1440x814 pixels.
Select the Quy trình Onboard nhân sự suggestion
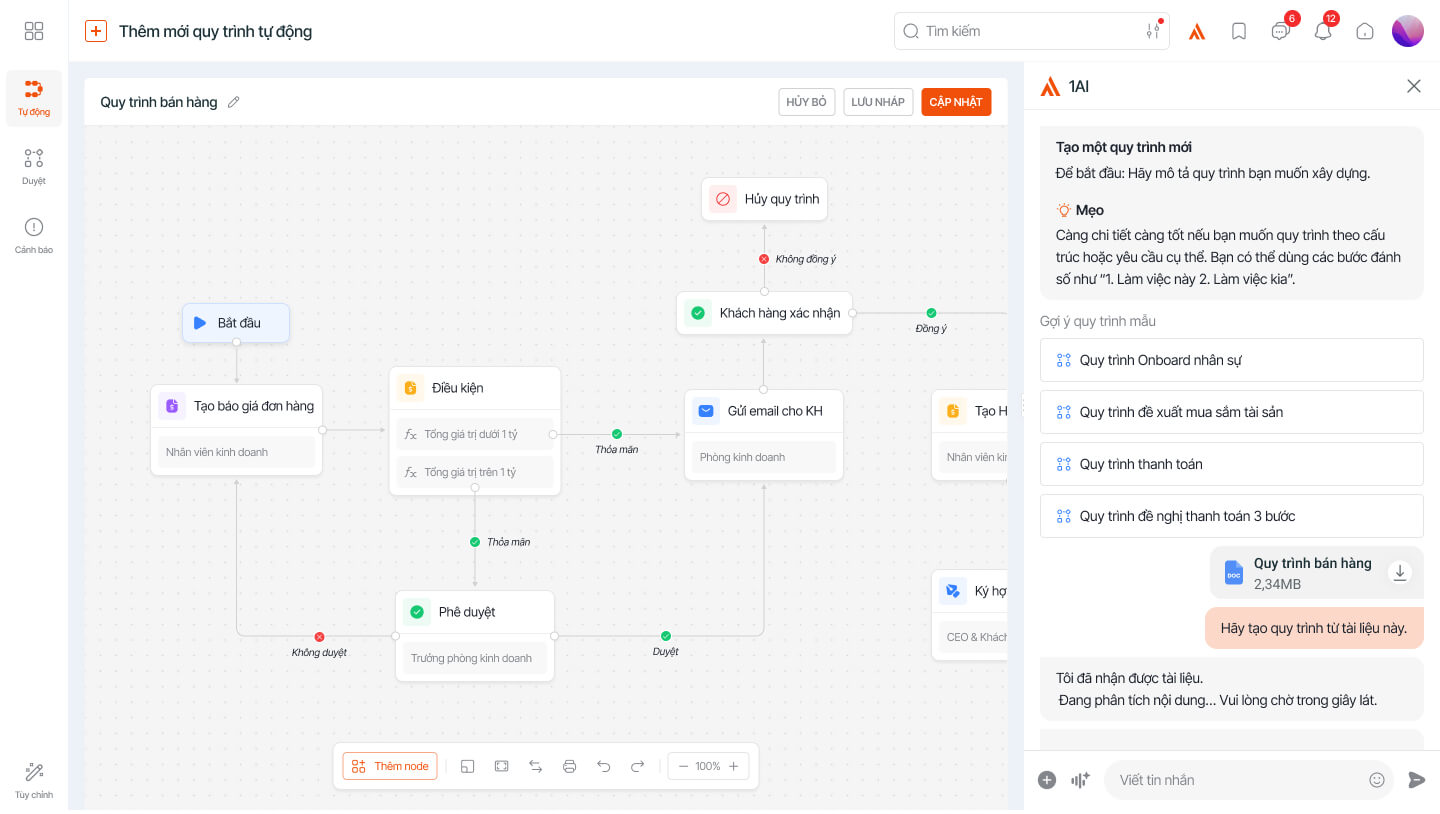1231,360
